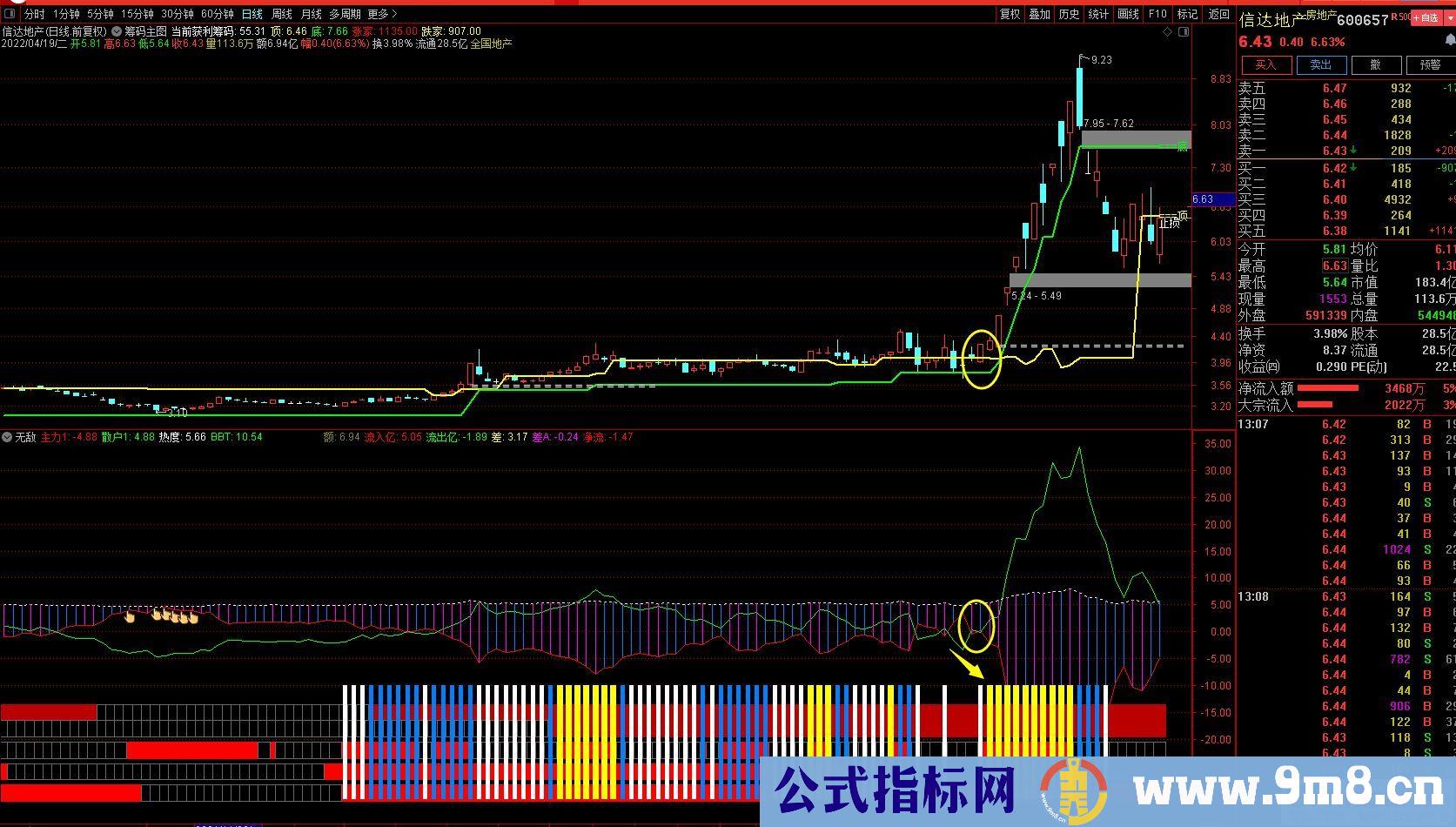Click the 标记 mark toolbar item
This screenshot has height=827, width=1456.
tap(1187, 14)
